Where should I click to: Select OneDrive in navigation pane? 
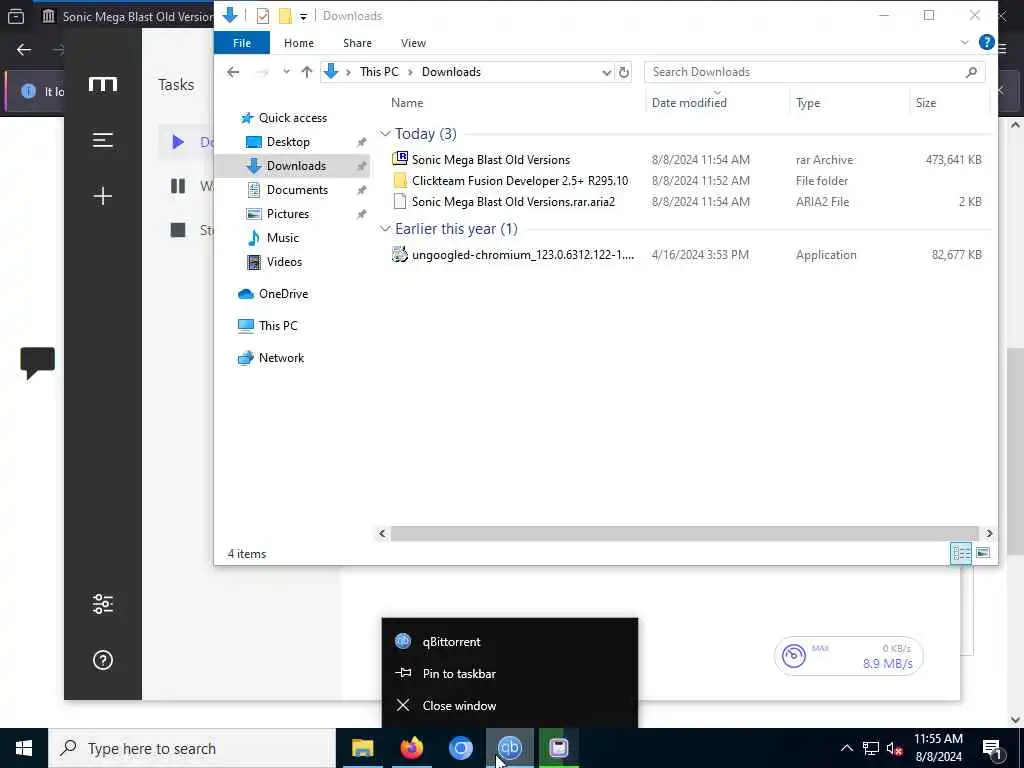(283, 294)
